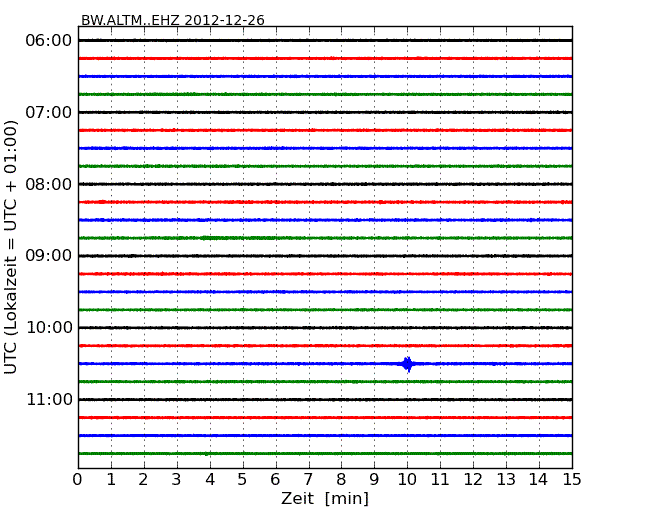
Task: Select the black seismogram trace at 08:00
Action: (x=325, y=184)
